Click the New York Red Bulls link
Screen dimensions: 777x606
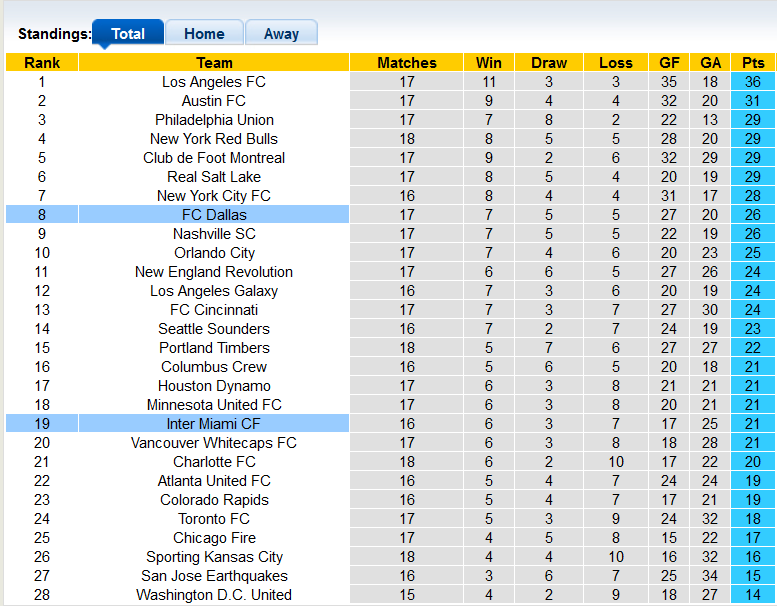(214, 139)
